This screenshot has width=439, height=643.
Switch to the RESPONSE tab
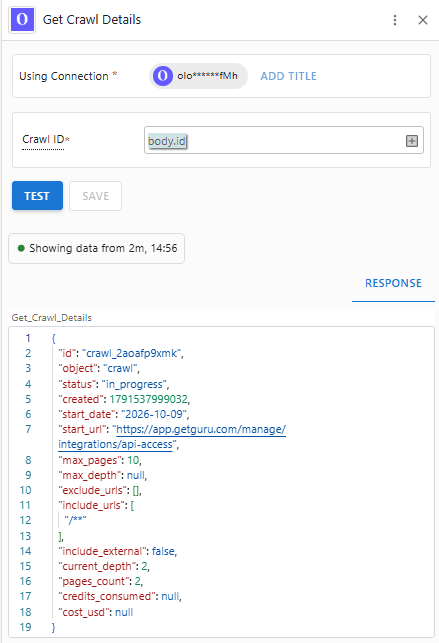pos(393,283)
